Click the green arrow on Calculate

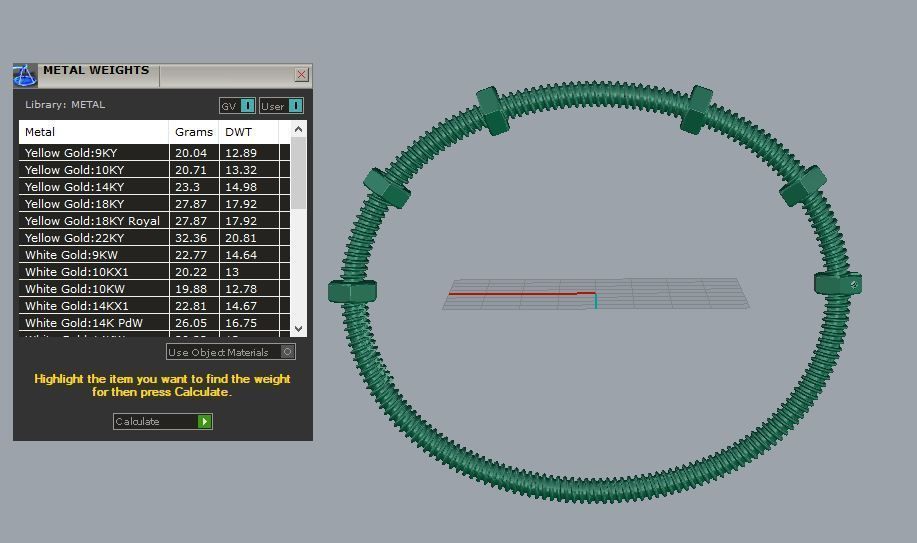204,421
